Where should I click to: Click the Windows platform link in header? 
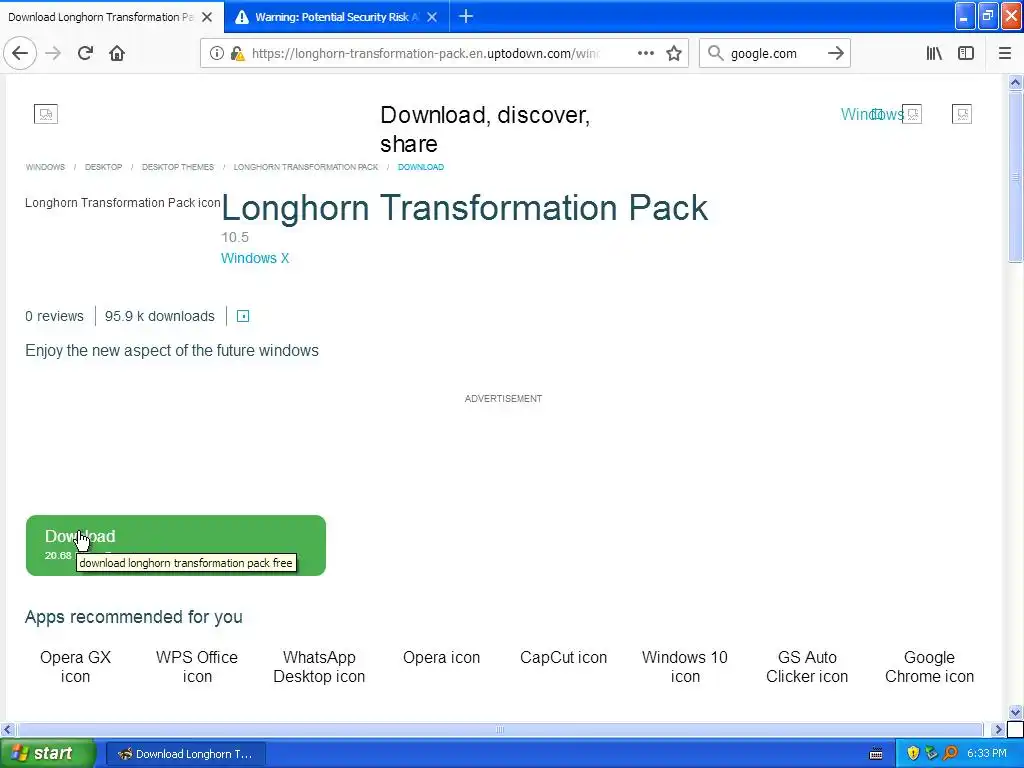(x=871, y=114)
